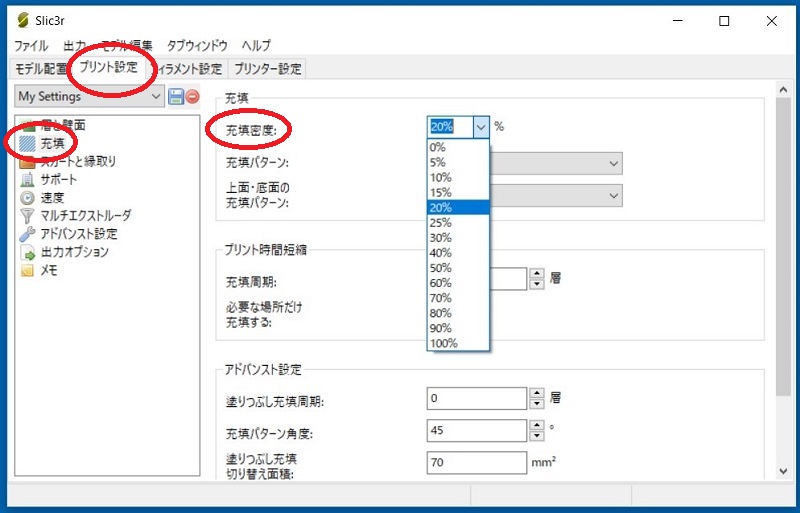Increase 充填パターン角度 with up arrow
The height and width of the screenshot is (513, 800).
[x=536, y=425]
